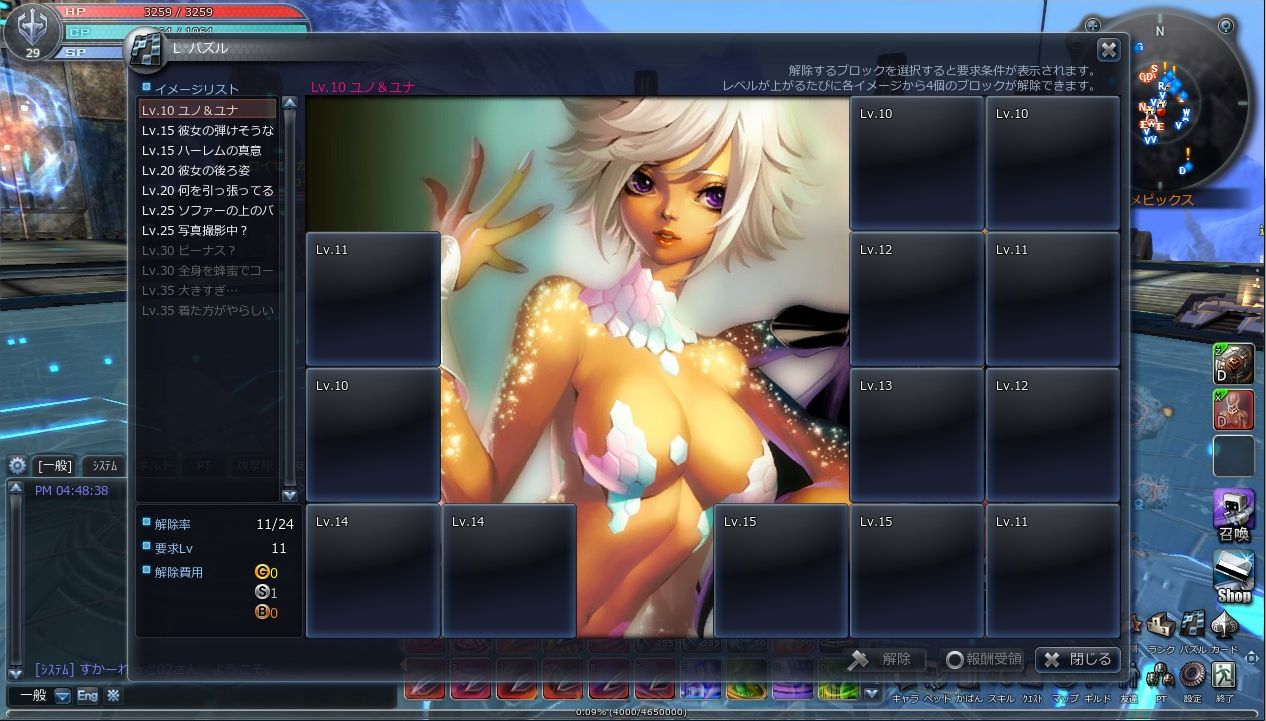Open the PT party icon

click(1161, 677)
